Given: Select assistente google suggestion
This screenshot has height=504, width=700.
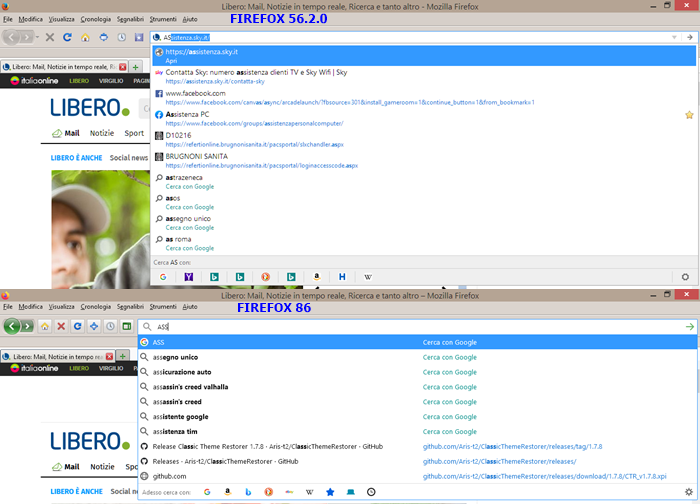Looking at the screenshot, I should click(x=417, y=417).
